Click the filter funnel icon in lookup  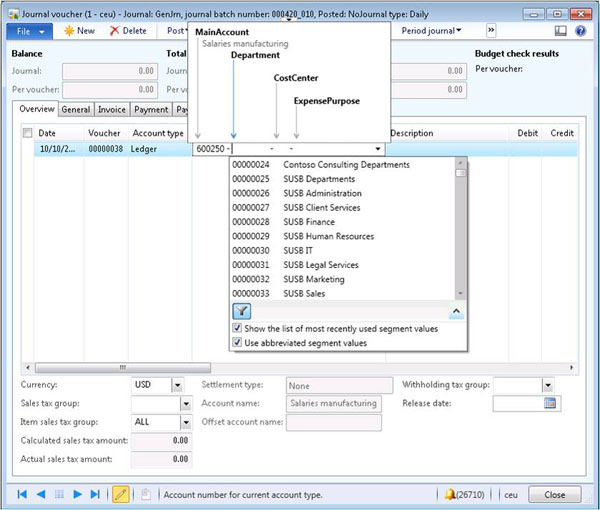pos(241,312)
